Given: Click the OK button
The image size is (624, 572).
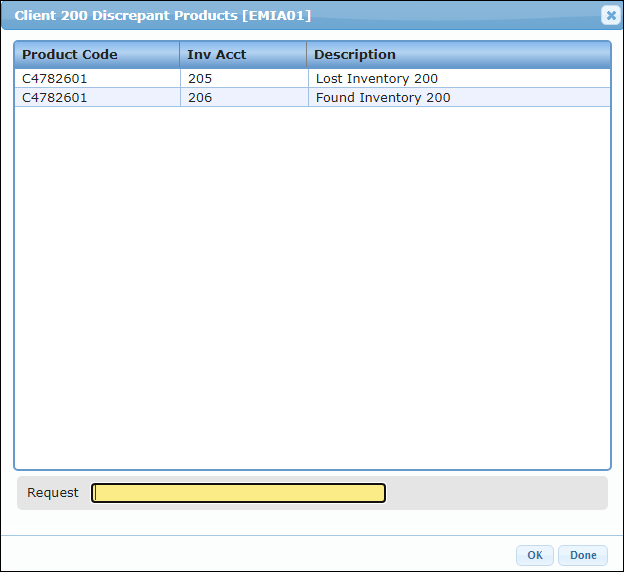Looking at the screenshot, I should [x=534, y=555].
